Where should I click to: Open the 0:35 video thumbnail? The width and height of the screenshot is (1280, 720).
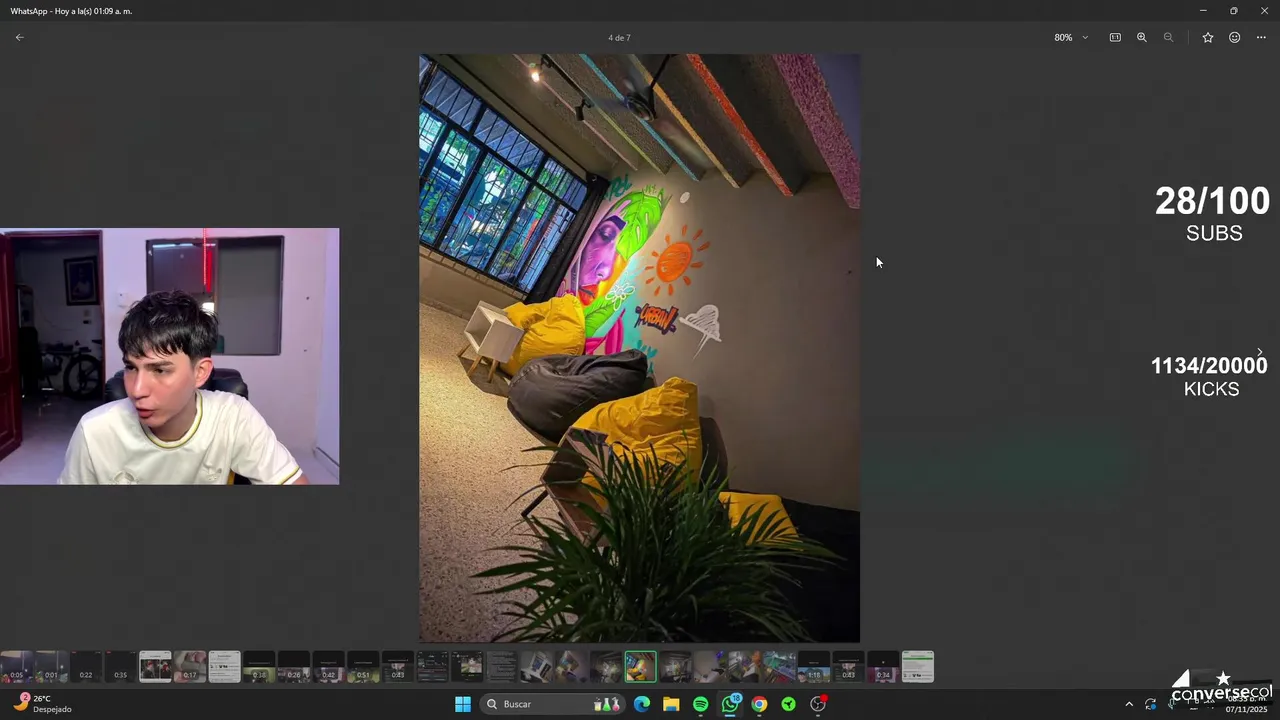coord(121,667)
